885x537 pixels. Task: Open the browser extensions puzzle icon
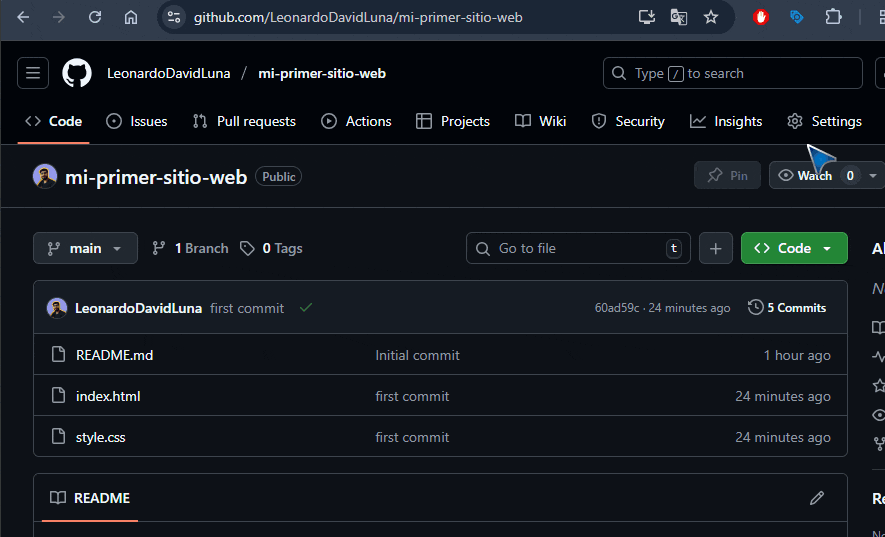tap(833, 18)
